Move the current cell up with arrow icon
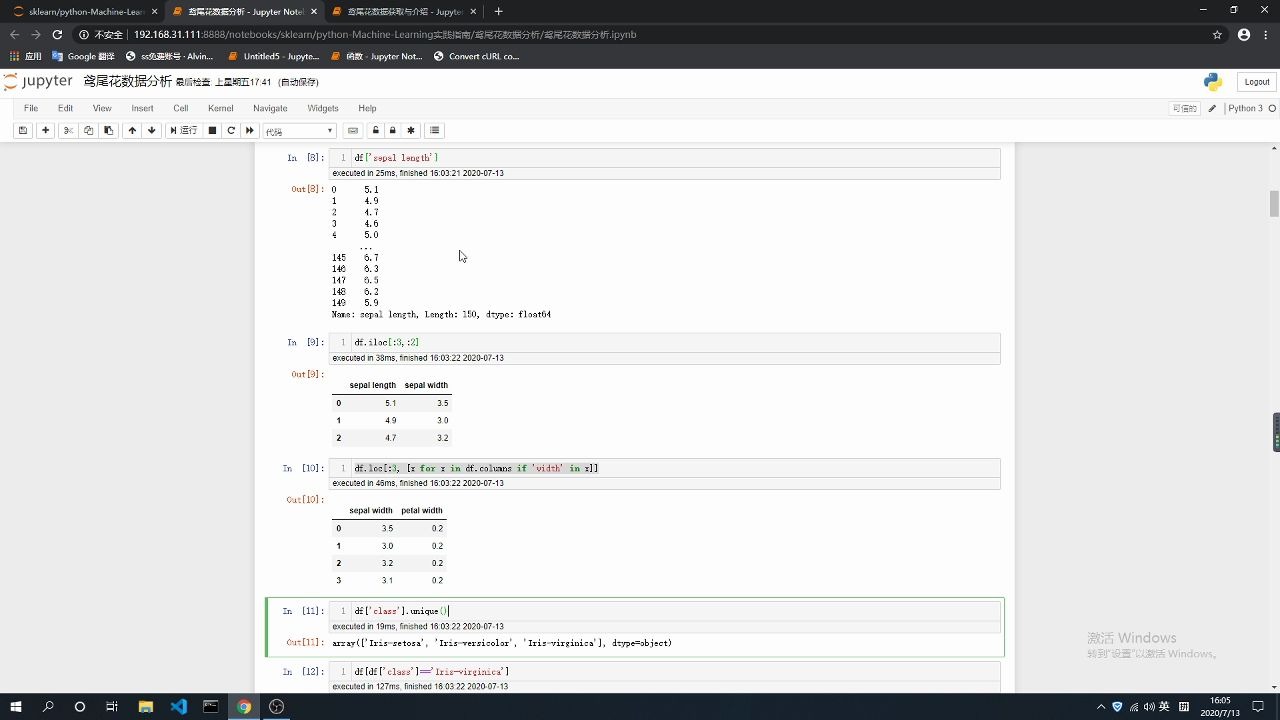Image resolution: width=1280 pixels, height=720 pixels. 132,130
